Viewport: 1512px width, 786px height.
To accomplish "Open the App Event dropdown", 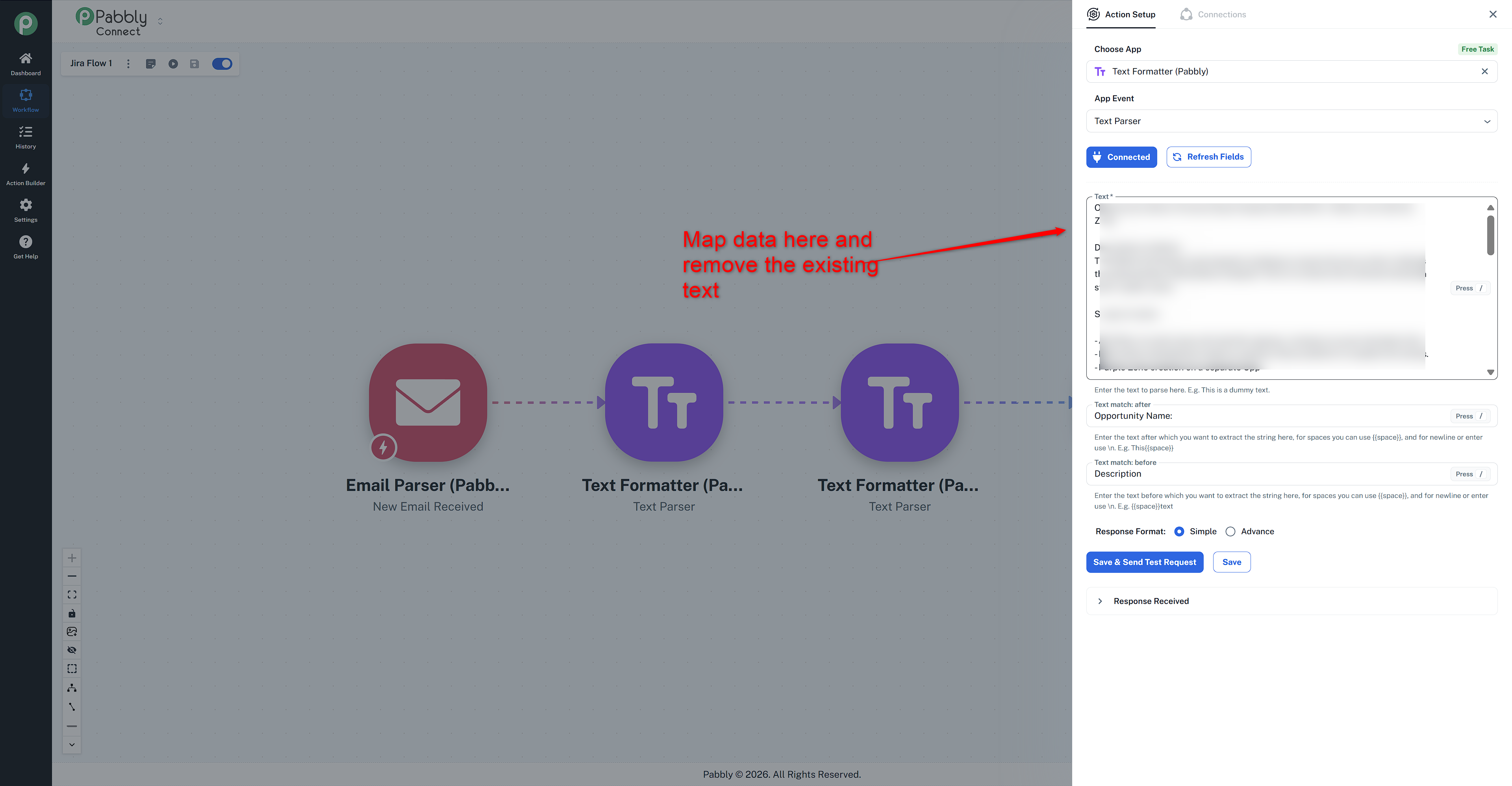I will 1291,121.
